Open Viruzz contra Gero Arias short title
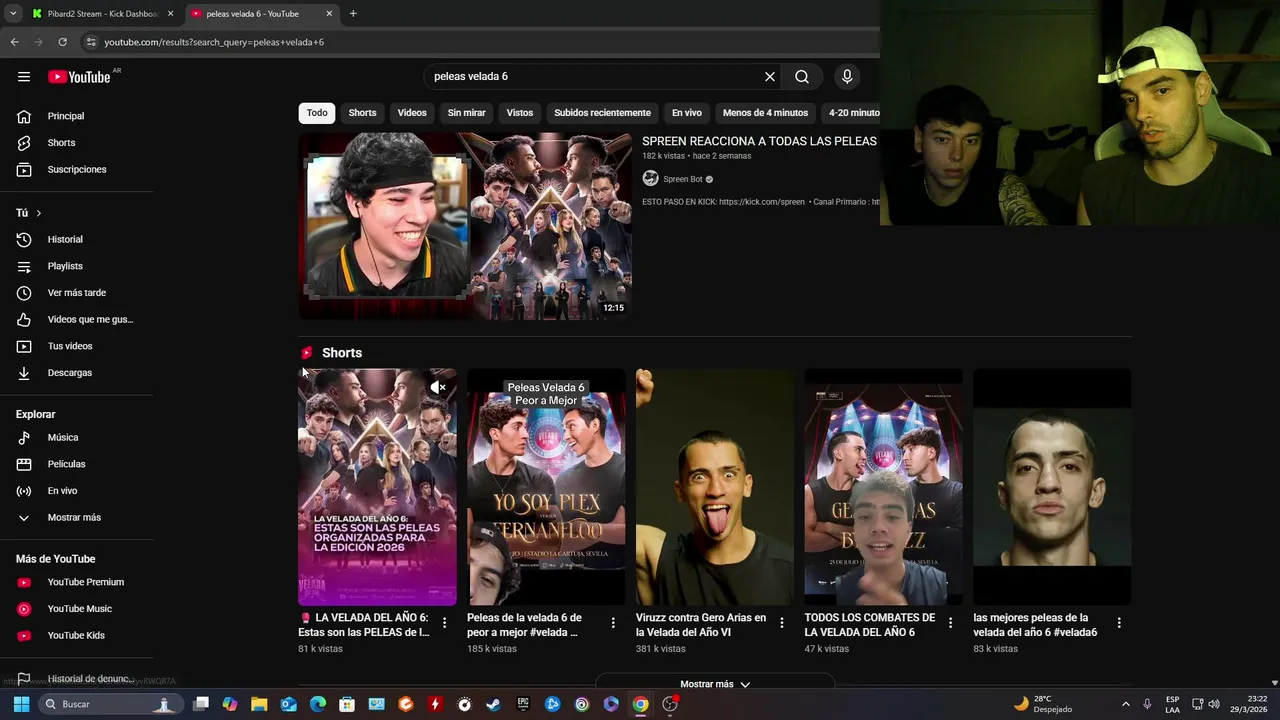This screenshot has height=720, width=1280. tap(702, 625)
